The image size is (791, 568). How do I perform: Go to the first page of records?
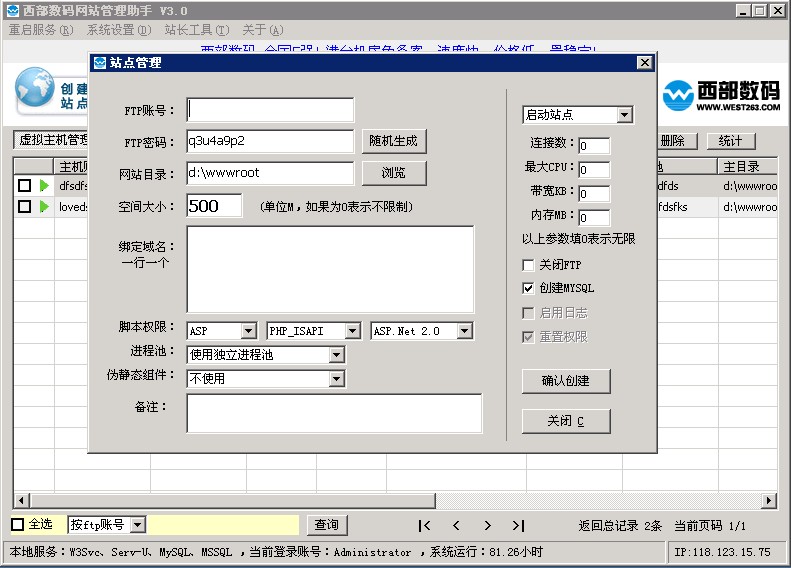424,525
